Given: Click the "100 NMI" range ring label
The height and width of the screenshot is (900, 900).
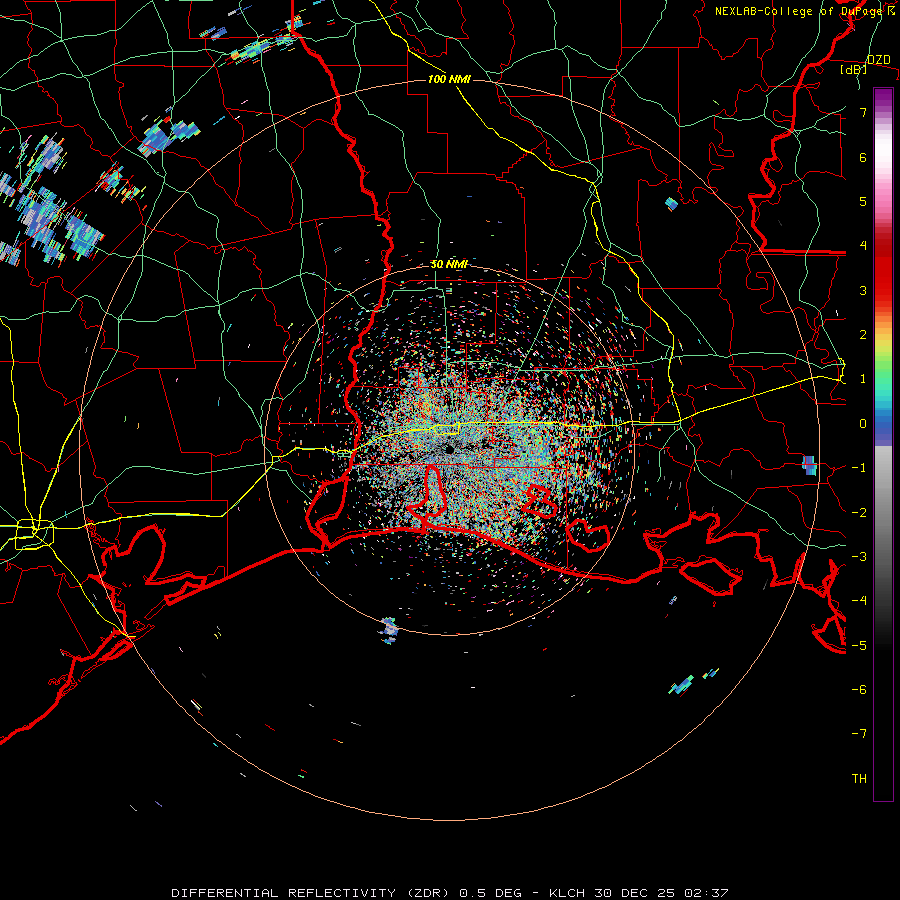Looking at the screenshot, I should (x=449, y=79).
